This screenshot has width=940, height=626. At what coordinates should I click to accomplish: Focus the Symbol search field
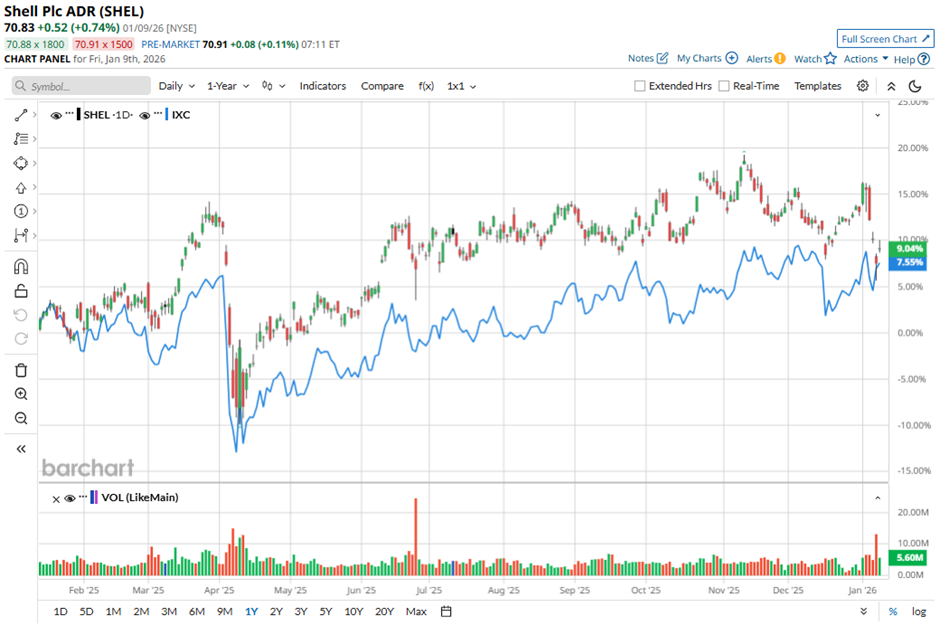81,86
